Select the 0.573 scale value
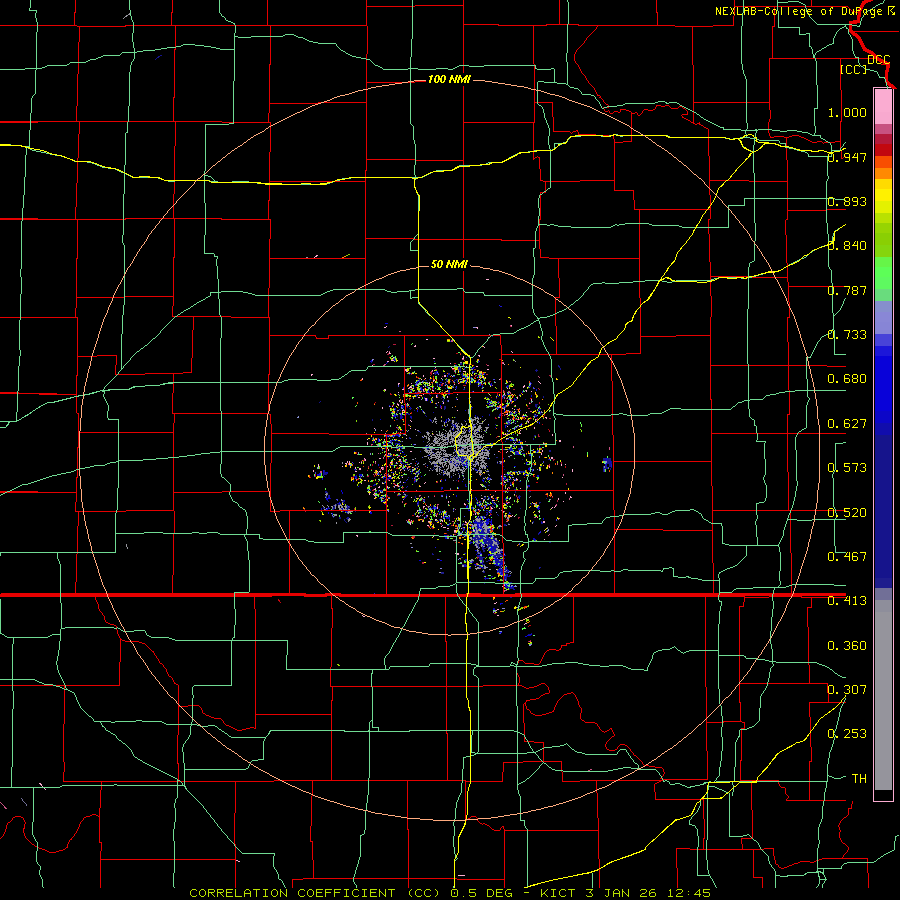900x900 pixels. pyautogui.click(x=847, y=468)
